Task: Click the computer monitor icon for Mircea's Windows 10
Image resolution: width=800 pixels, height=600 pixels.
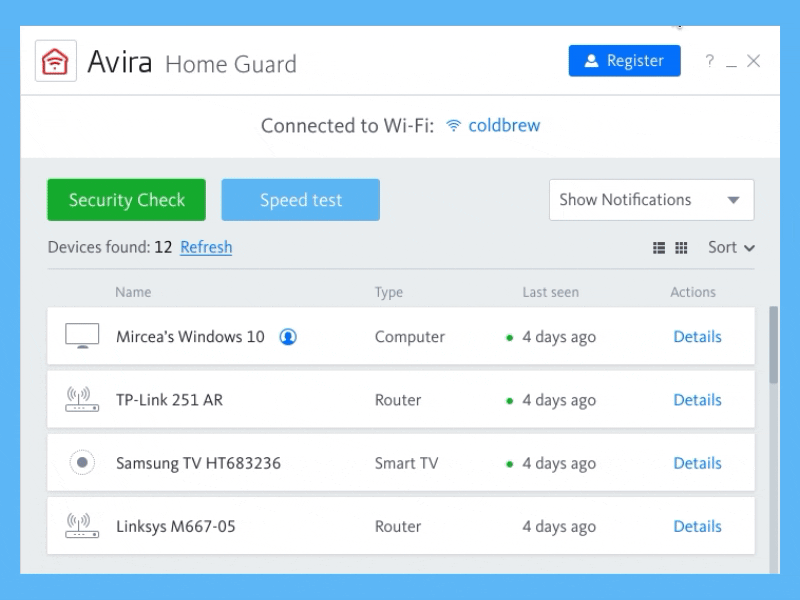Action: pyautogui.click(x=82, y=337)
